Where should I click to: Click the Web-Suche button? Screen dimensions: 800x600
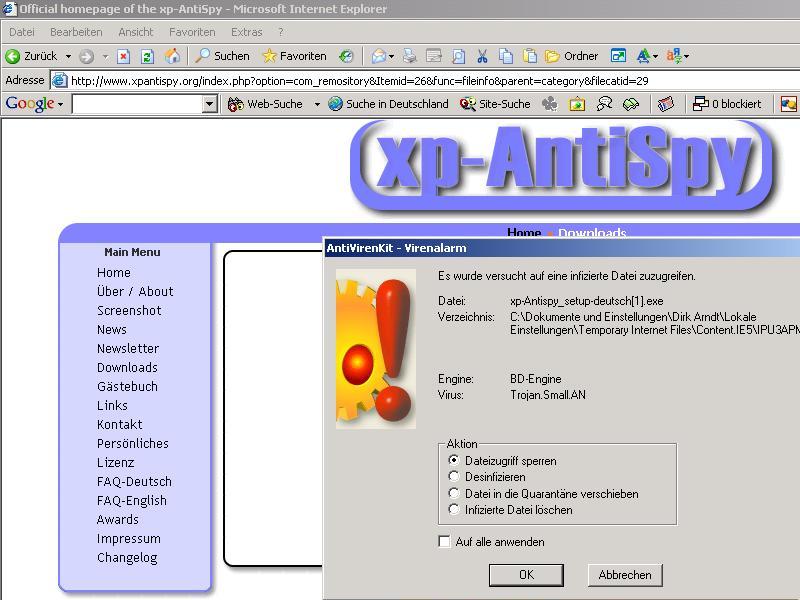265,104
